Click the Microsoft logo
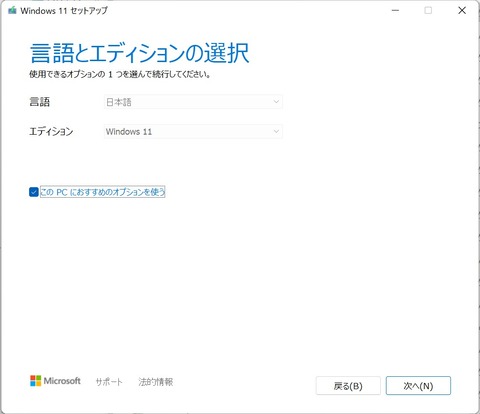This screenshot has height=414, width=480. (x=55, y=381)
